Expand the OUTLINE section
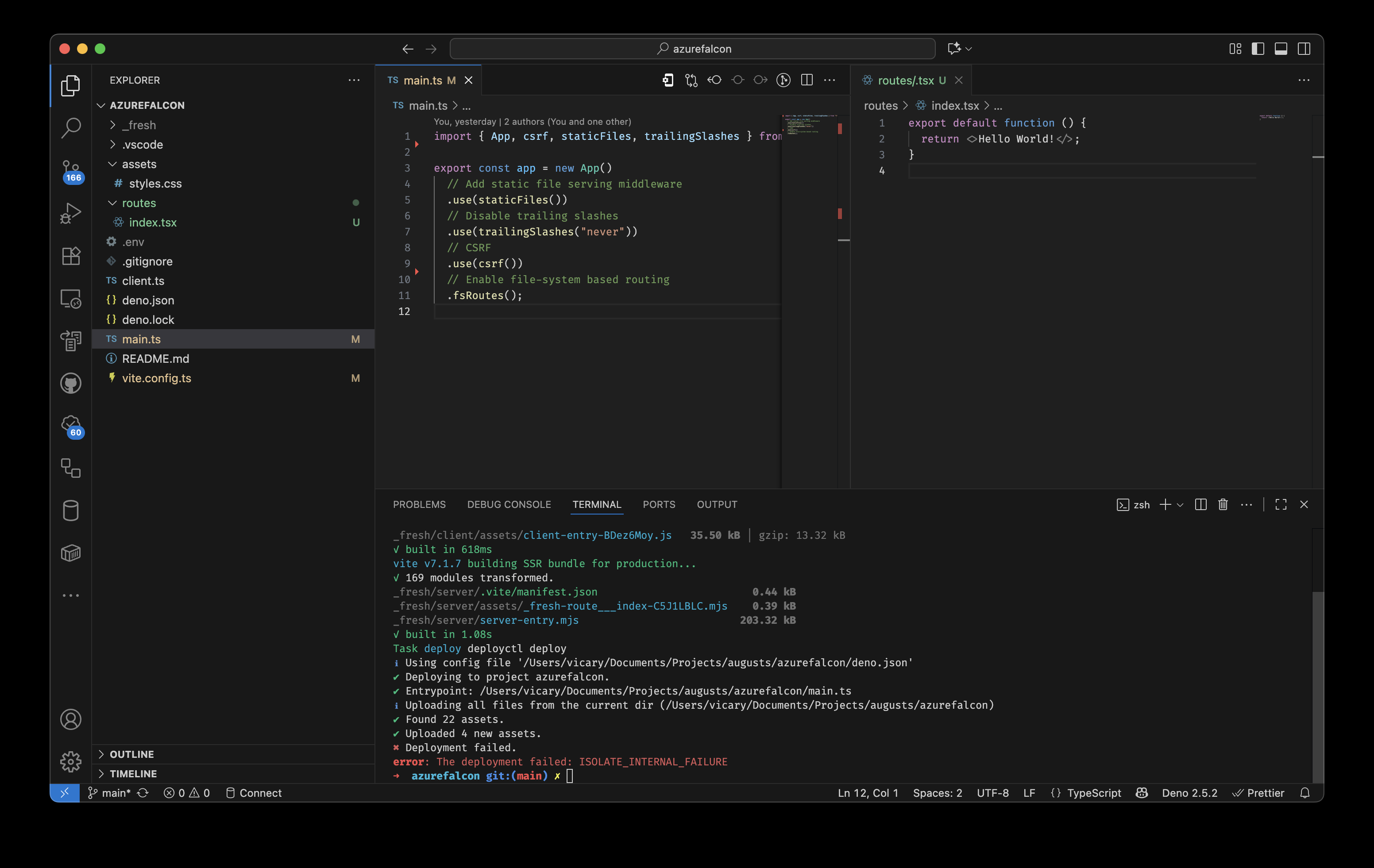This screenshot has height=868, width=1374. [x=132, y=754]
